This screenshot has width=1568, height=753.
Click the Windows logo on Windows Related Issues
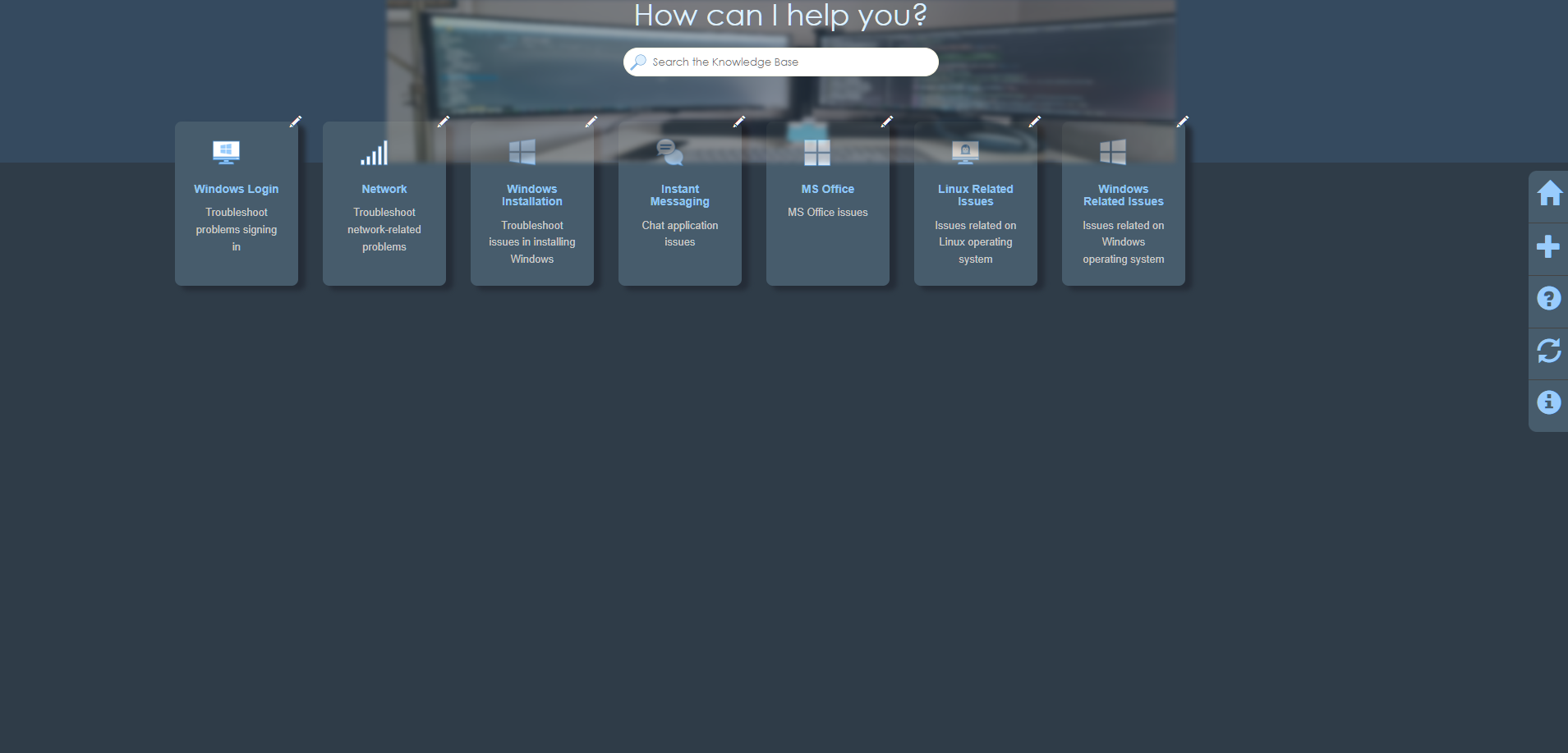[x=1113, y=153]
